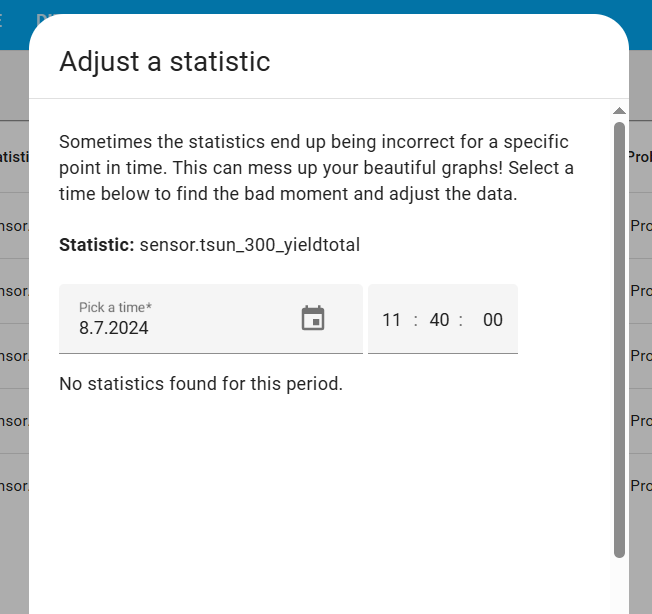Click the 'Pick a time*' field label
The width and height of the screenshot is (652, 614).
pos(115,307)
